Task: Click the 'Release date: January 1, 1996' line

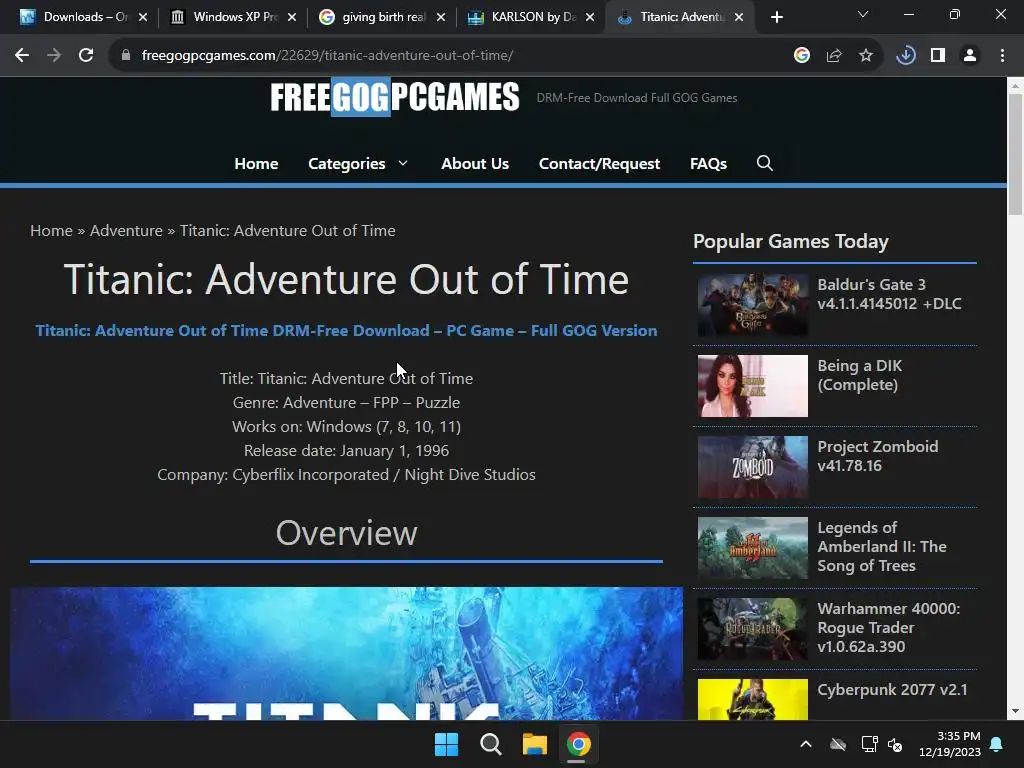Action: [x=346, y=451]
